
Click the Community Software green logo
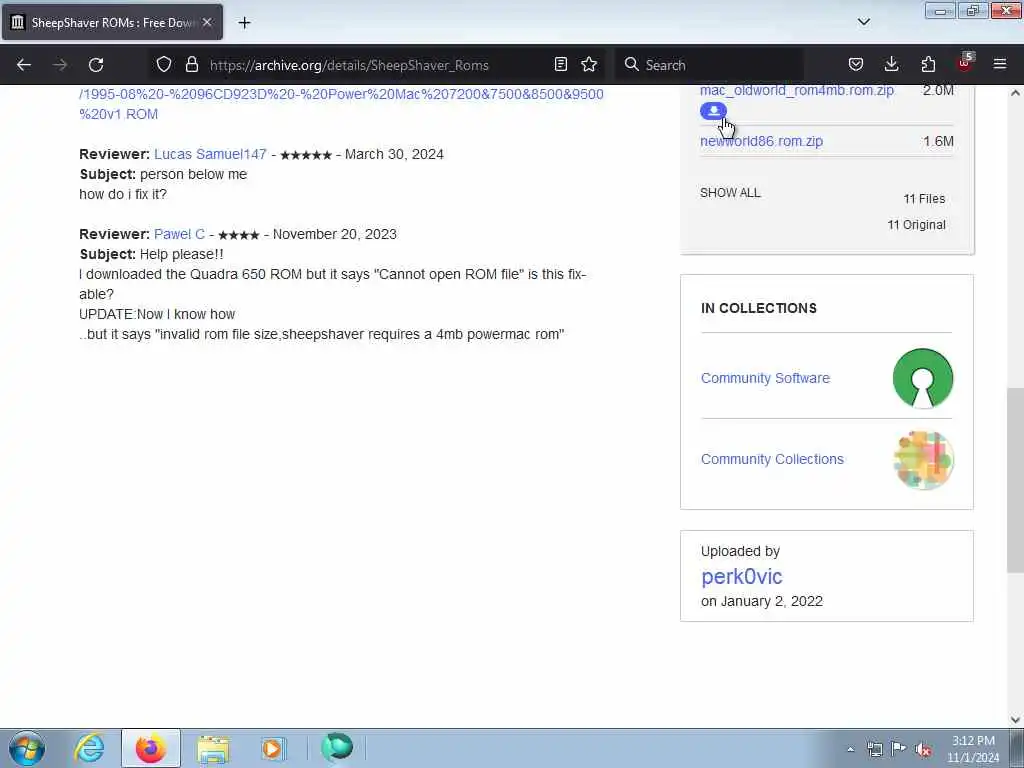[x=923, y=378]
